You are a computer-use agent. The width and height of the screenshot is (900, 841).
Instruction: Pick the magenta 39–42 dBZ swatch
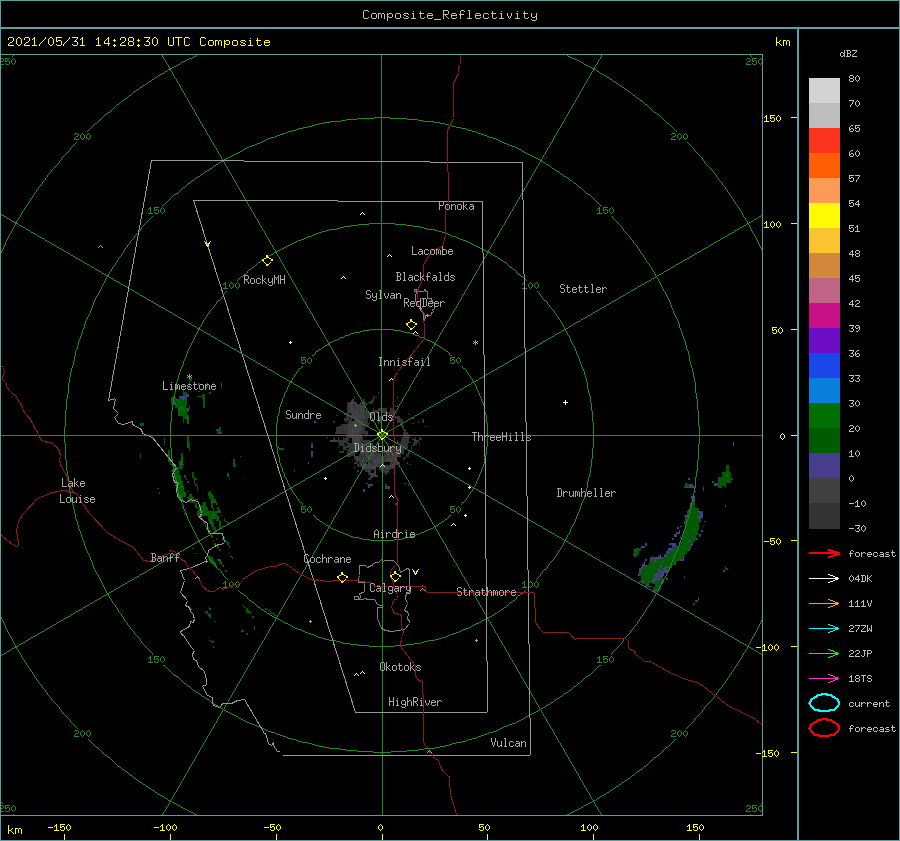[x=824, y=316]
